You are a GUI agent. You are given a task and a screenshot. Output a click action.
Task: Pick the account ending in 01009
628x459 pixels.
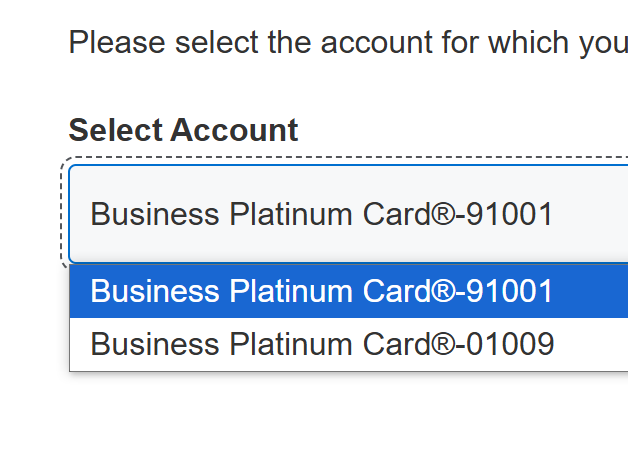(322, 344)
